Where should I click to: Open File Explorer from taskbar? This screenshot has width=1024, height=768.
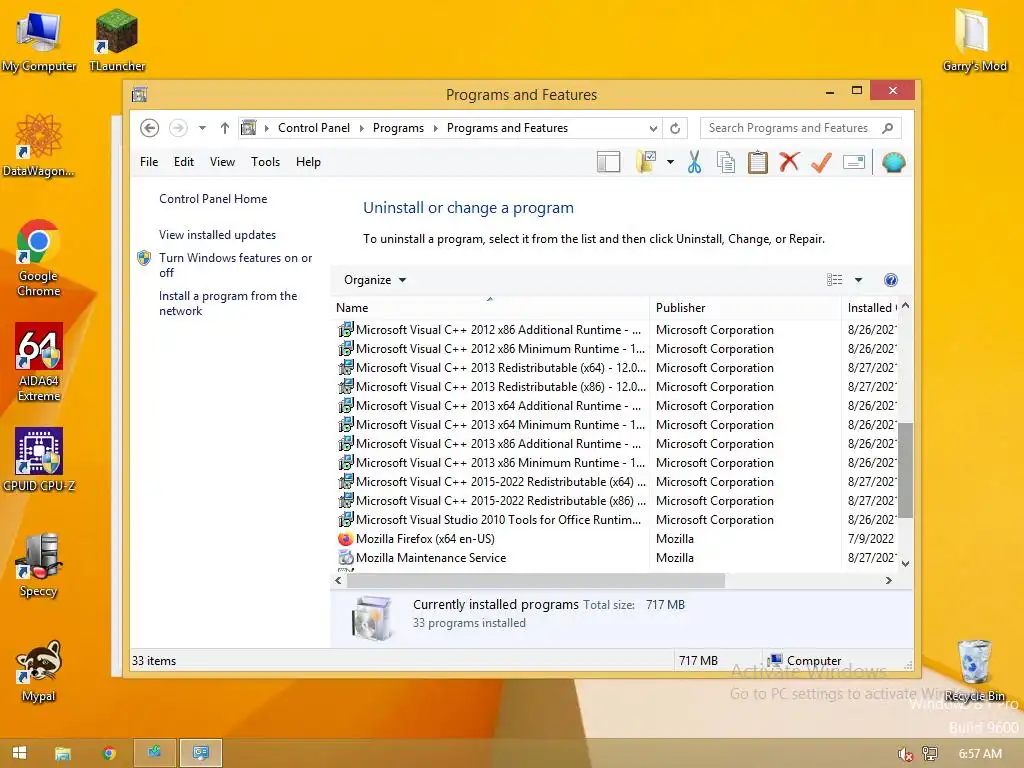click(x=63, y=753)
